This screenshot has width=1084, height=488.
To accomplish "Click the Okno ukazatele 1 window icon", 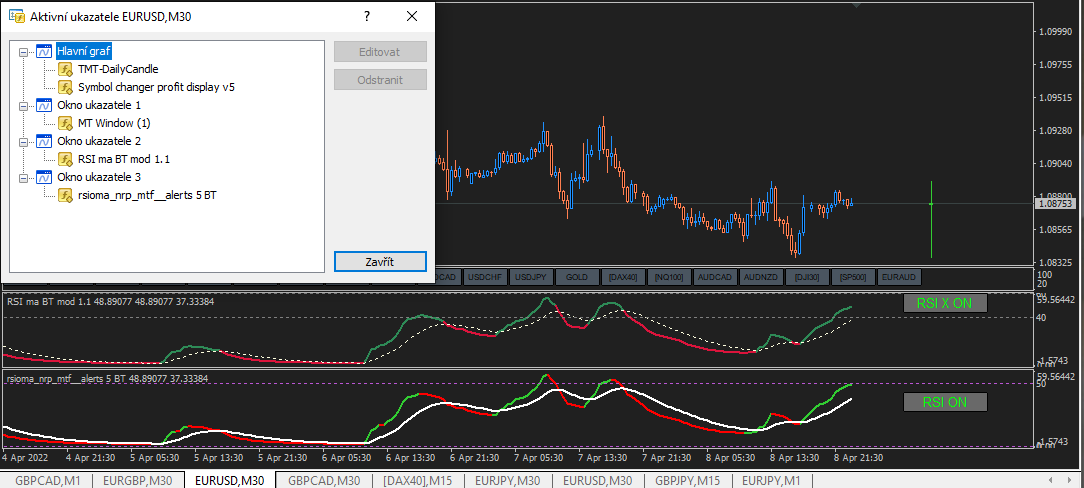I will [x=45, y=105].
